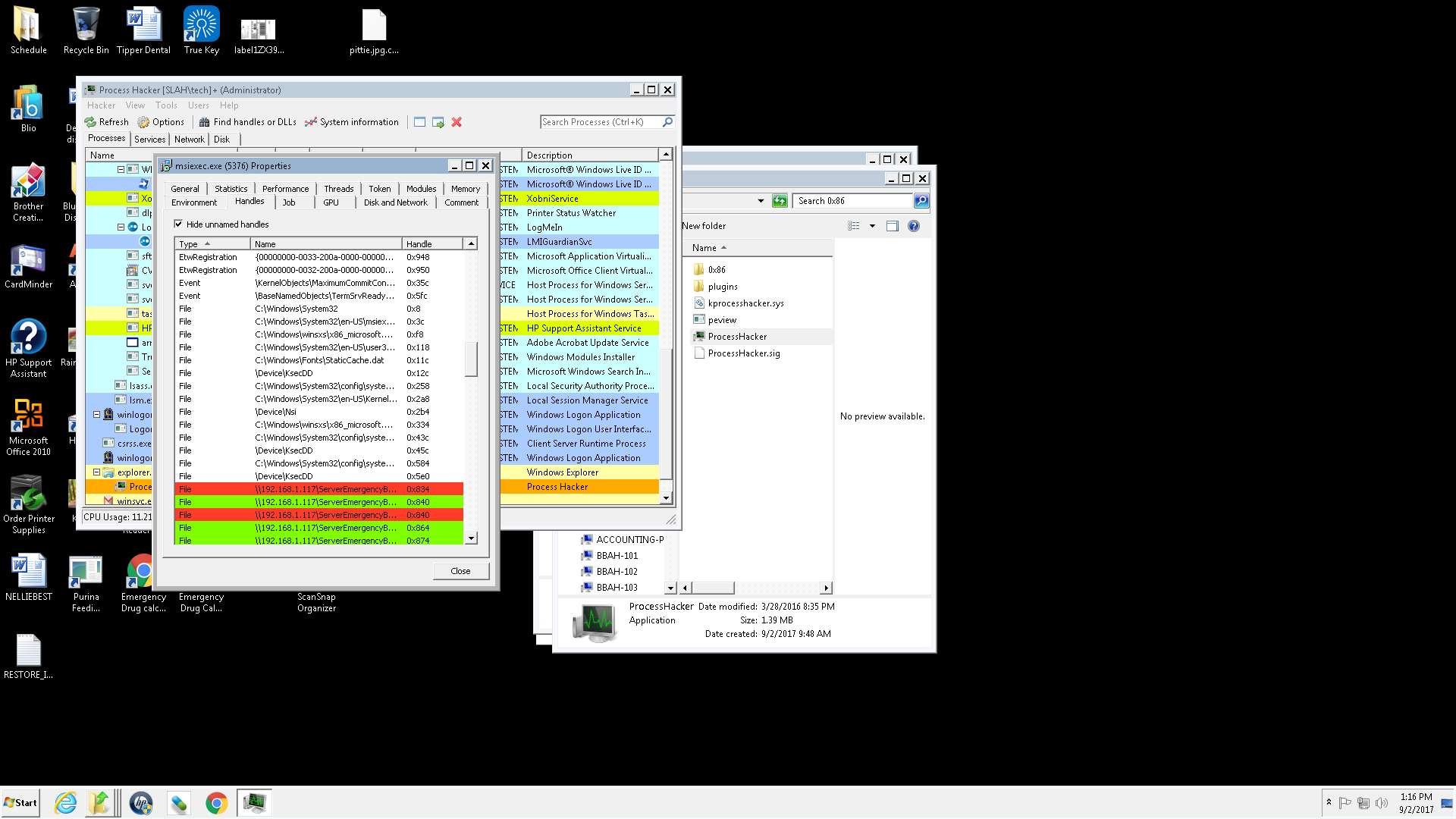Select the XobniService process row
Screen dimensions: 1456x819
pos(372,199)
